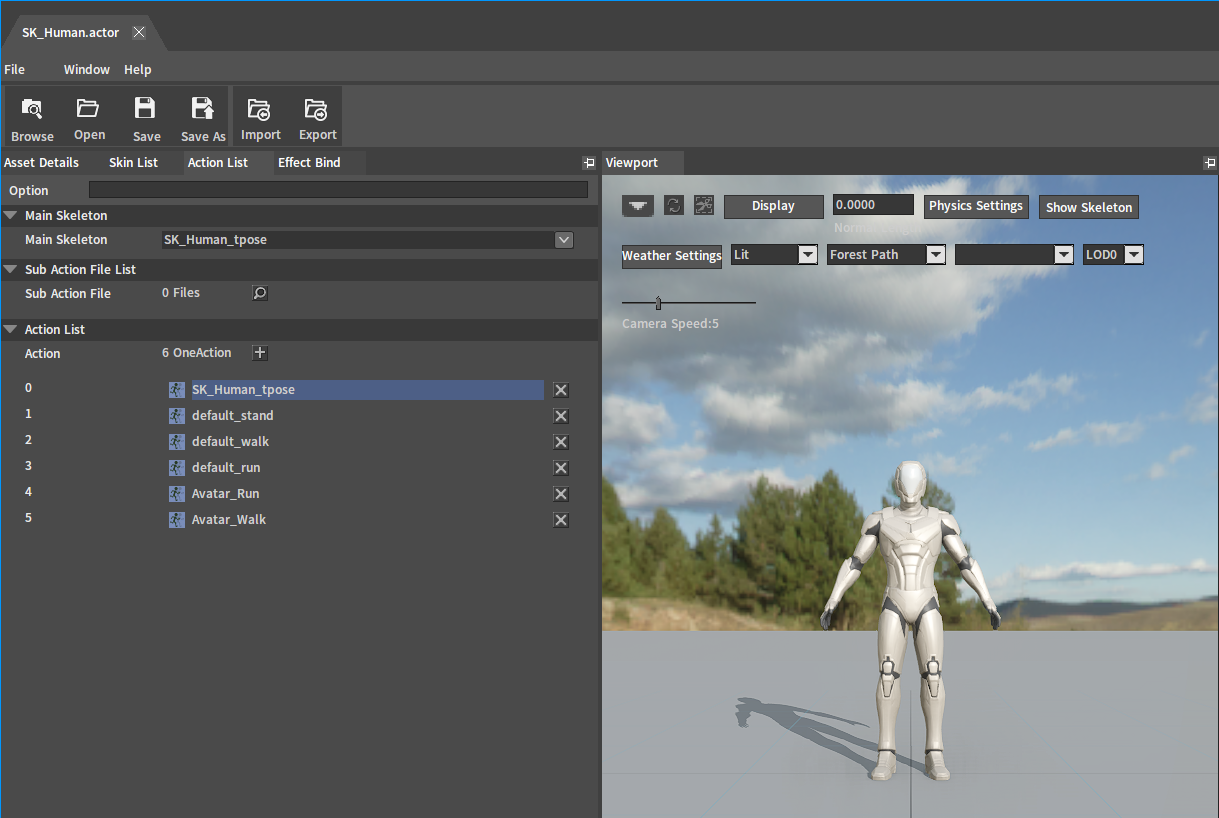The height and width of the screenshot is (818, 1219).
Task: Remove the default_walk action
Action: click(561, 442)
